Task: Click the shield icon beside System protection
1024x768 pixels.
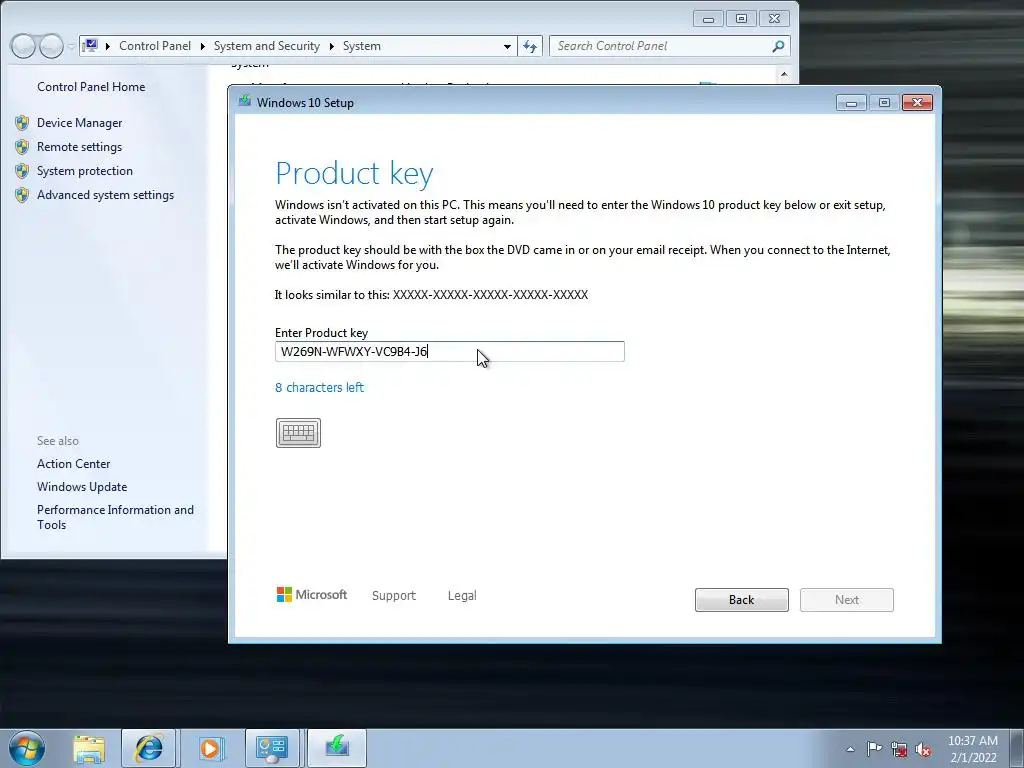Action: tap(22, 171)
